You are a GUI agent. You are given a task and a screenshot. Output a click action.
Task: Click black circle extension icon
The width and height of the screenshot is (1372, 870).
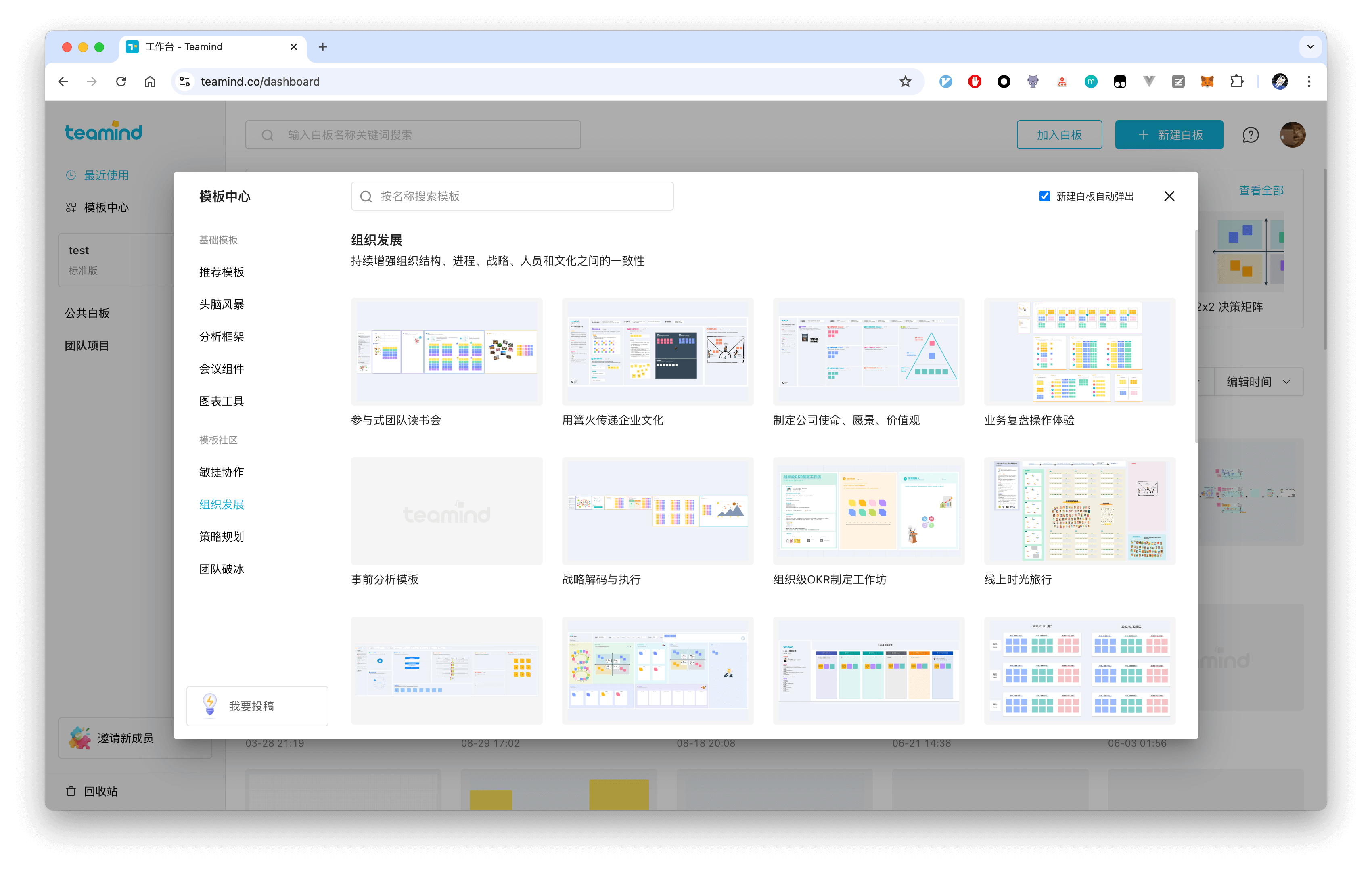[x=1003, y=82]
